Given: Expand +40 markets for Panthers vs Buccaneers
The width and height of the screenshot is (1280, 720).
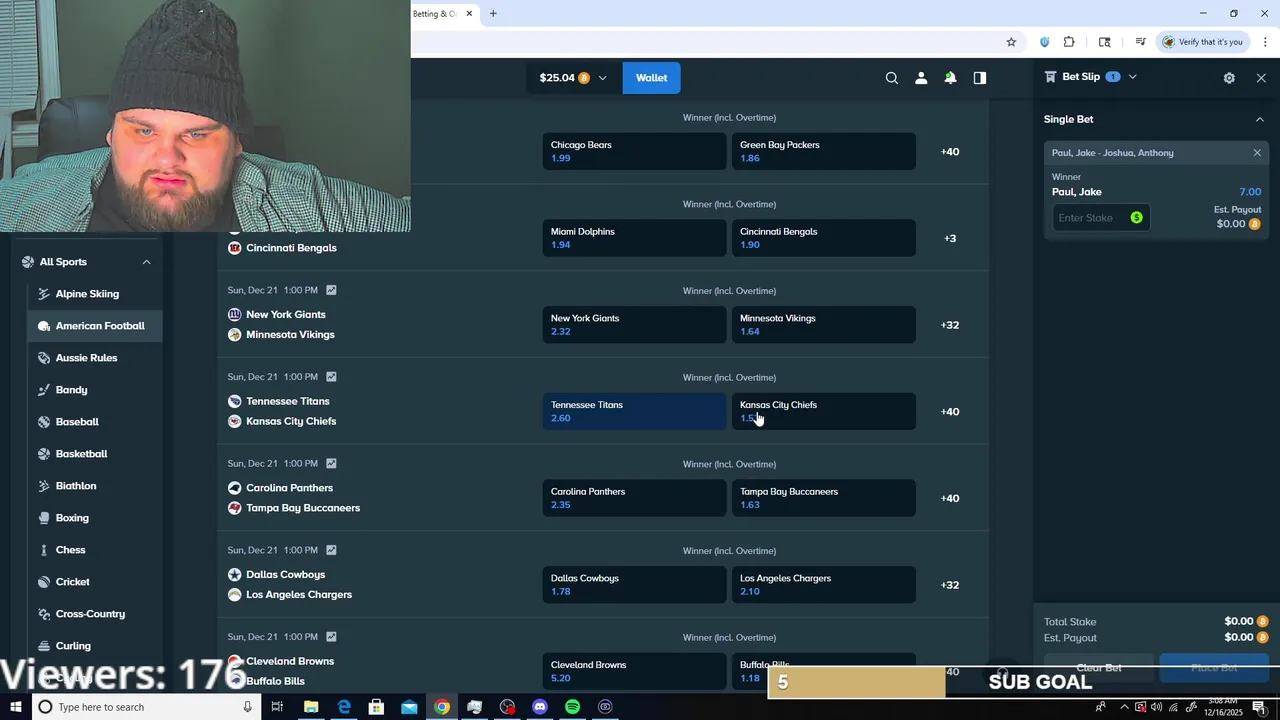Looking at the screenshot, I should point(950,498).
